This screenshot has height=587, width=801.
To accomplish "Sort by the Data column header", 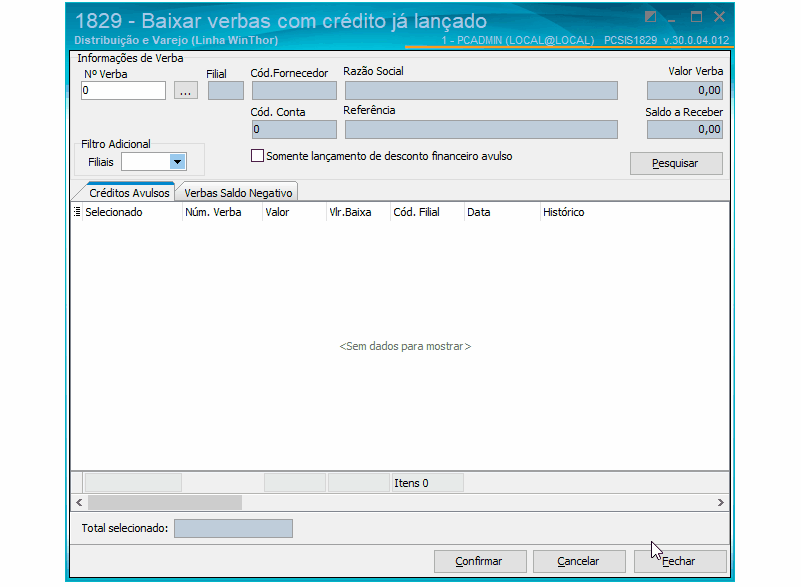I will [x=502, y=212].
